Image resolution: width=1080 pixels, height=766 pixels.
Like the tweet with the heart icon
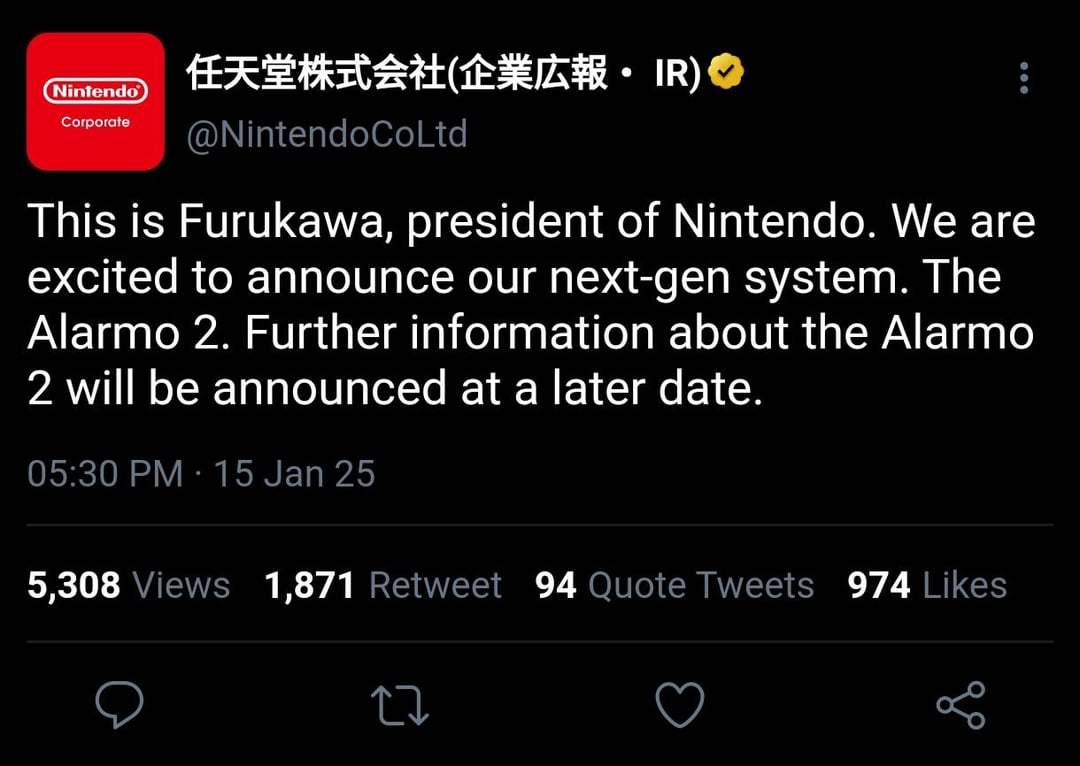coord(679,705)
